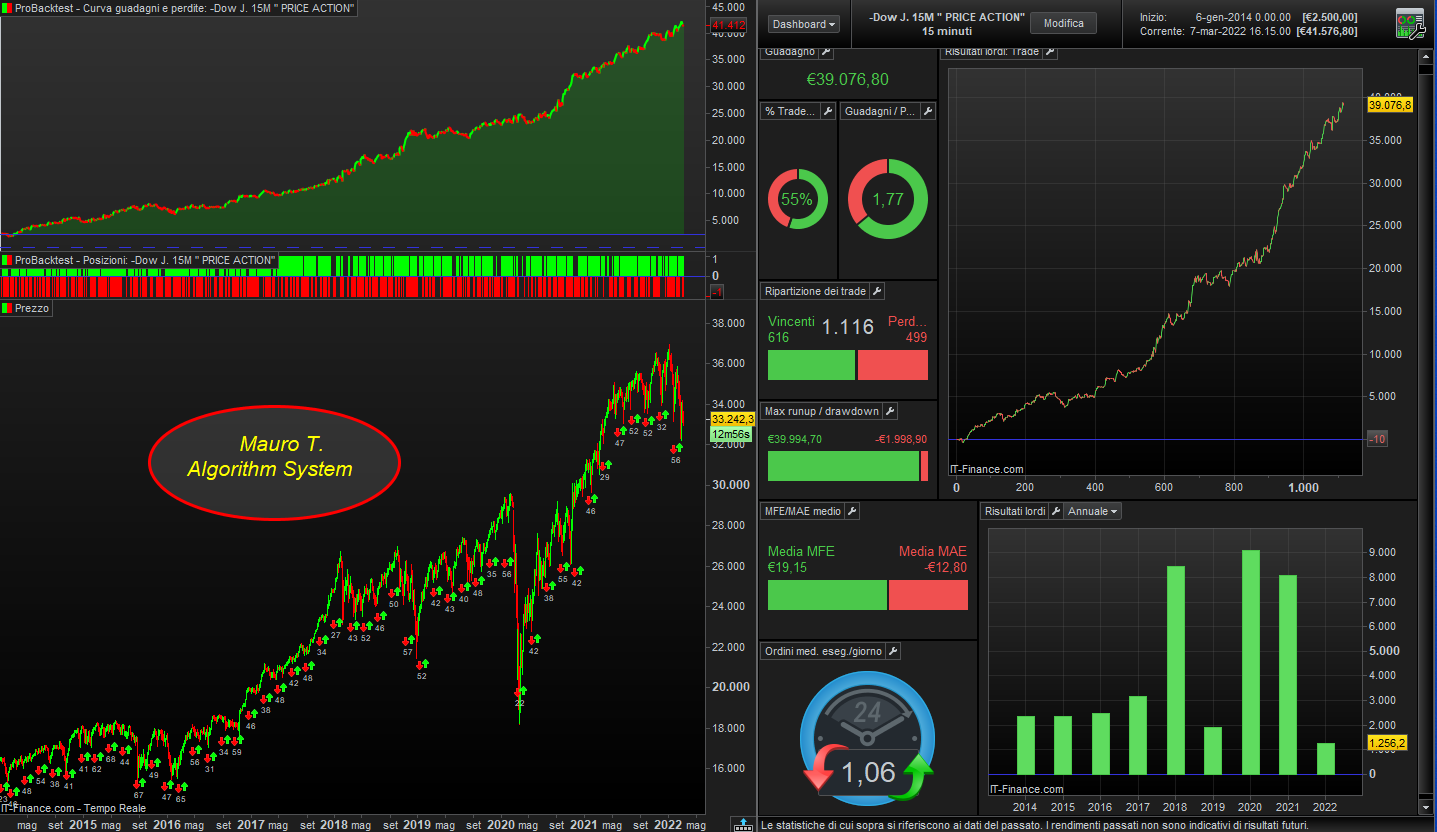Click the -€1.998,90 max drawdown value

(x=900, y=439)
